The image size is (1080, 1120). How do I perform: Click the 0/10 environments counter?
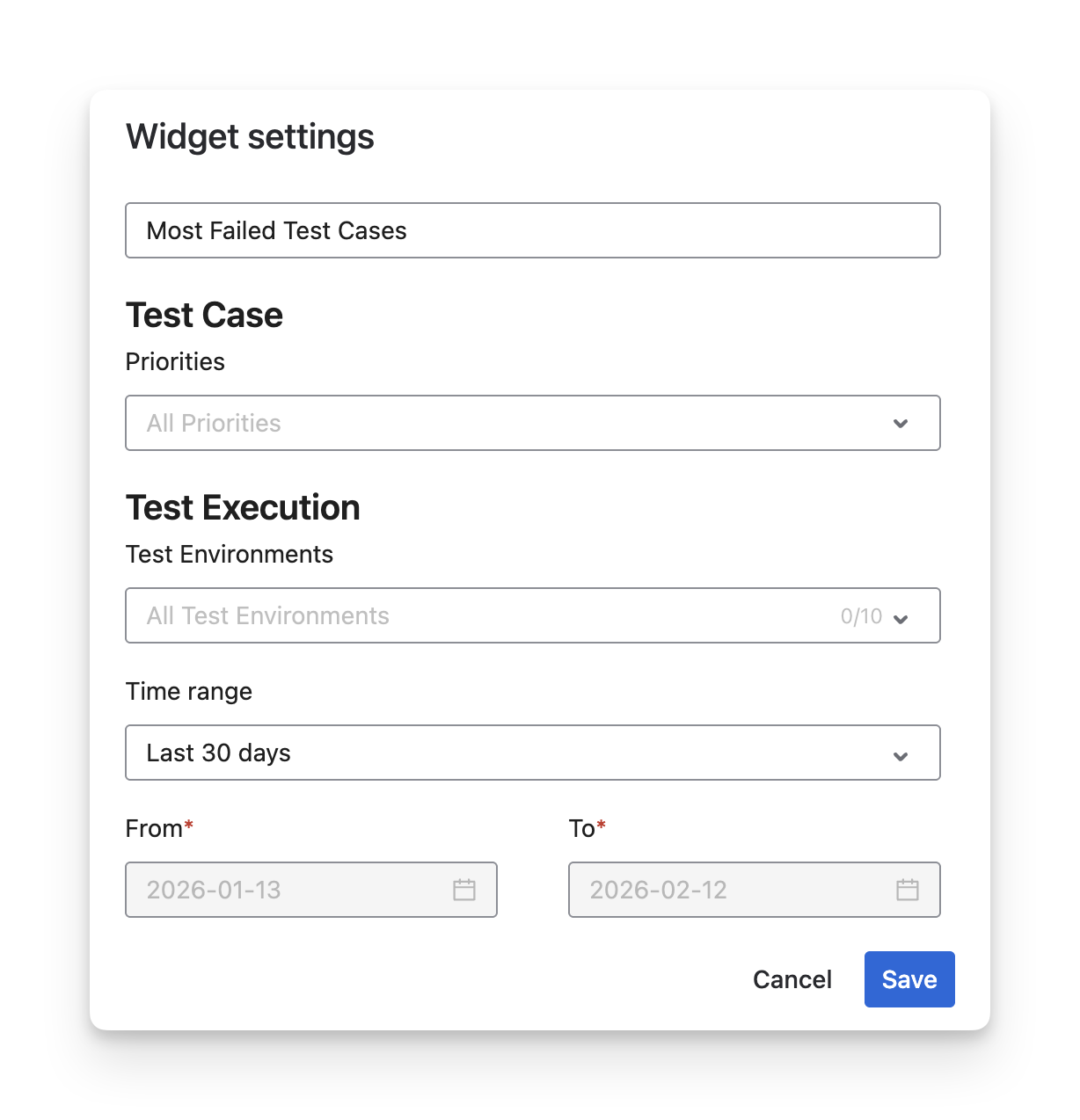(861, 616)
